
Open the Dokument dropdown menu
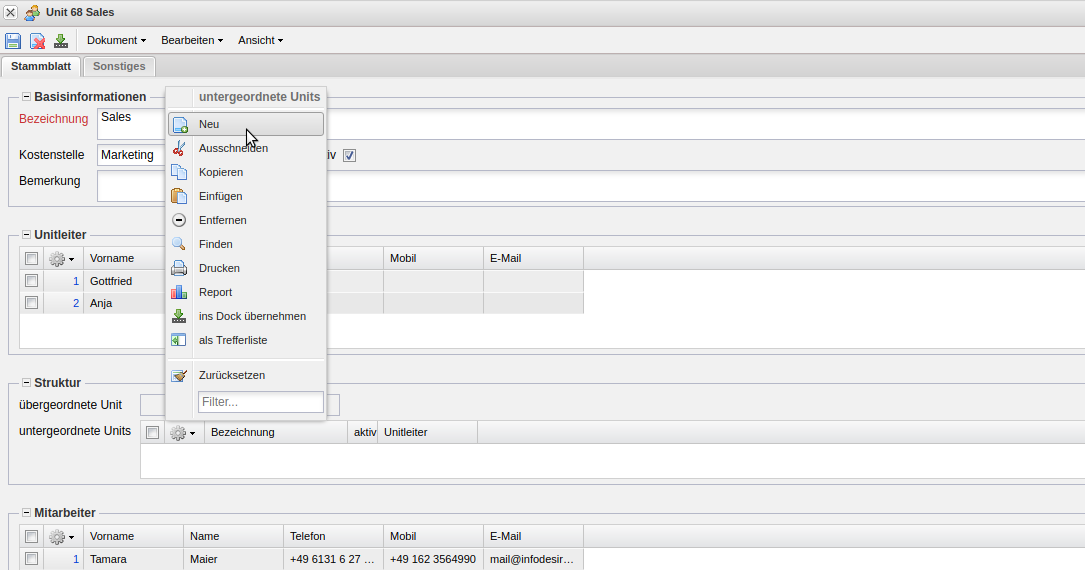pyautogui.click(x=116, y=40)
